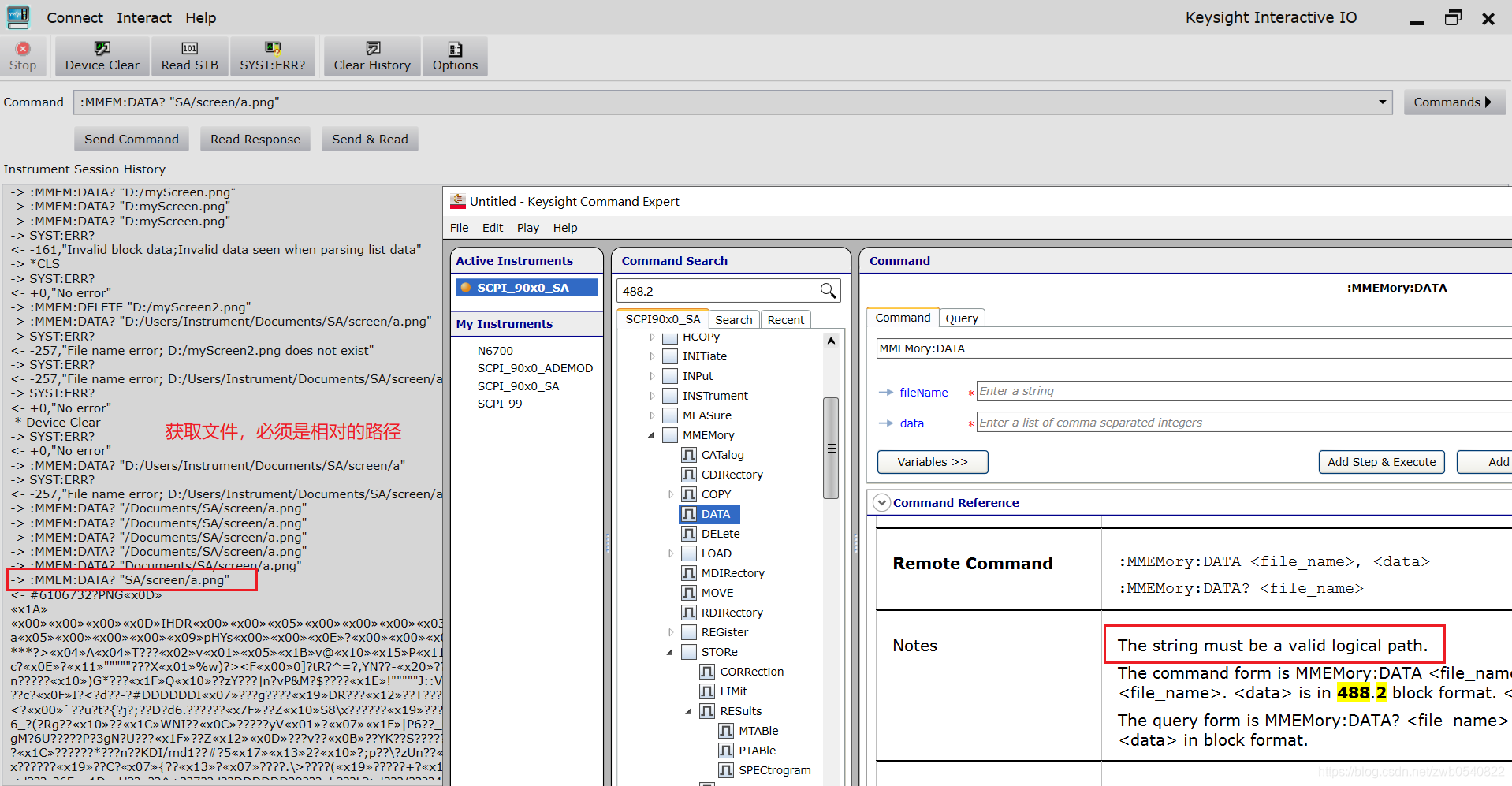This screenshot has height=786, width=1512.
Task: Open the Interact menu
Action: pos(144,17)
